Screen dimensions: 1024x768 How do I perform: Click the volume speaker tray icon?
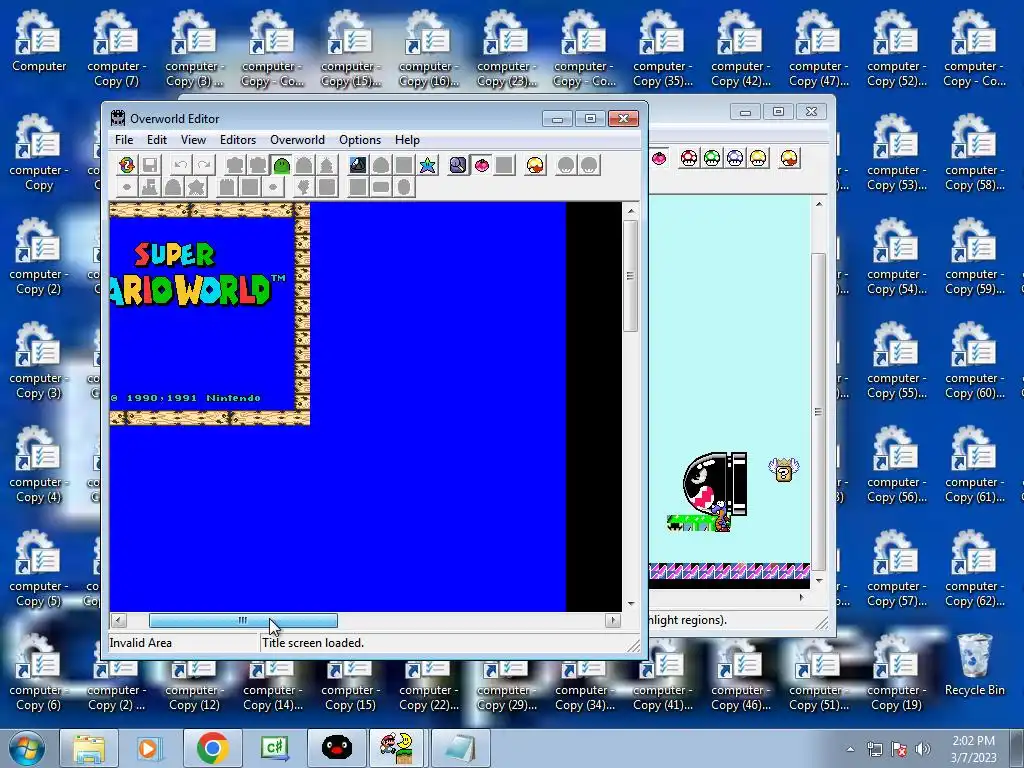coord(922,749)
